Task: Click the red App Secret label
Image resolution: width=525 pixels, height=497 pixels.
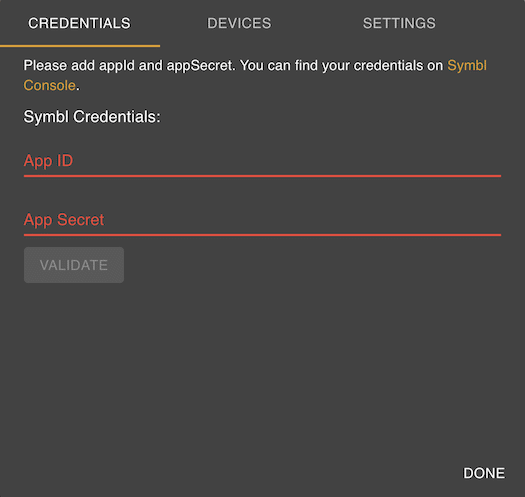Action: [x=64, y=220]
